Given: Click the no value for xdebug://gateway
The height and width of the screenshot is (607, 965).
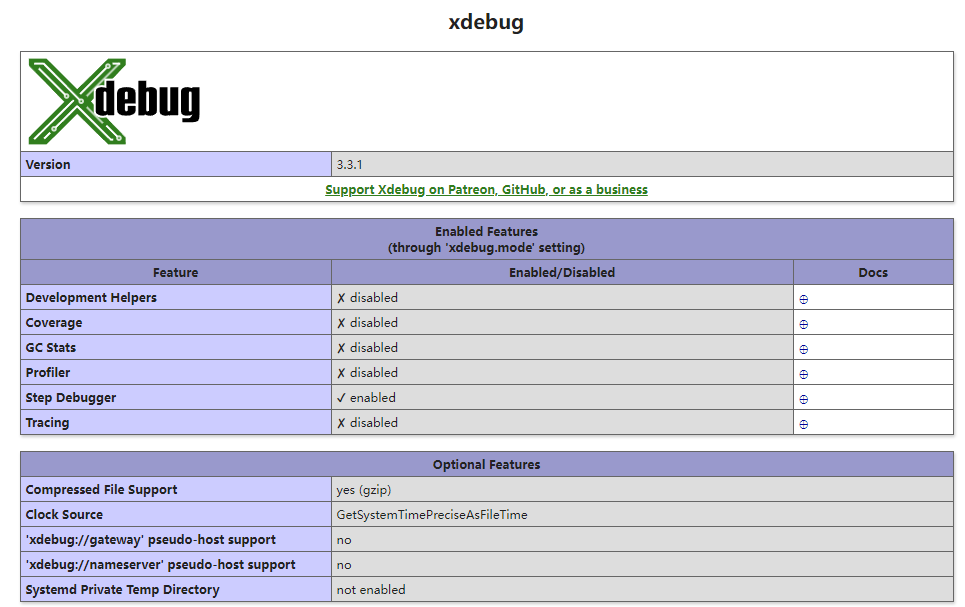Looking at the screenshot, I should click(x=343, y=540).
